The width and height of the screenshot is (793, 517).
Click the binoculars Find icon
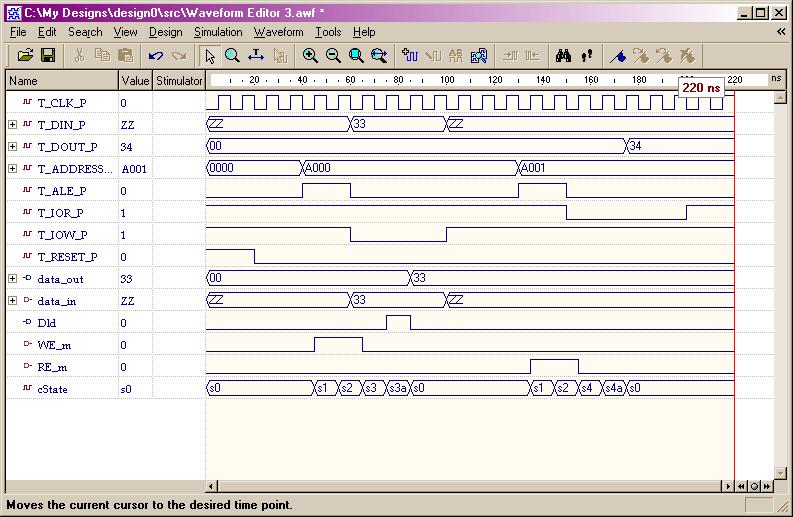tap(563, 56)
